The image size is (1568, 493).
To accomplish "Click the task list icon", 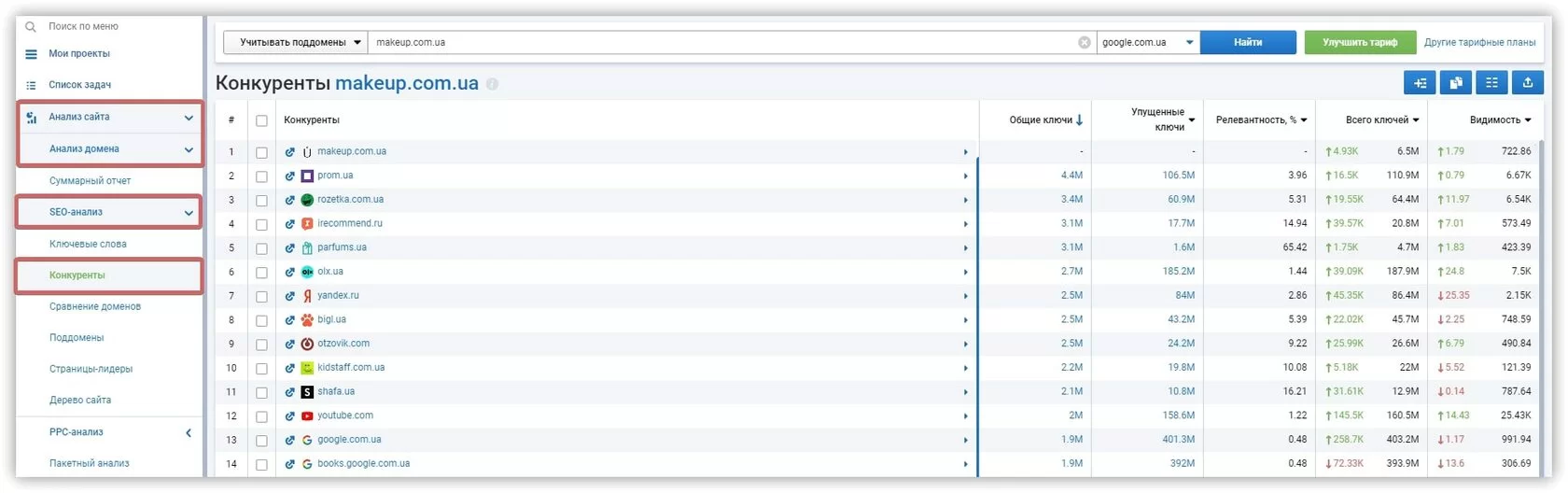I will pos(31,85).
